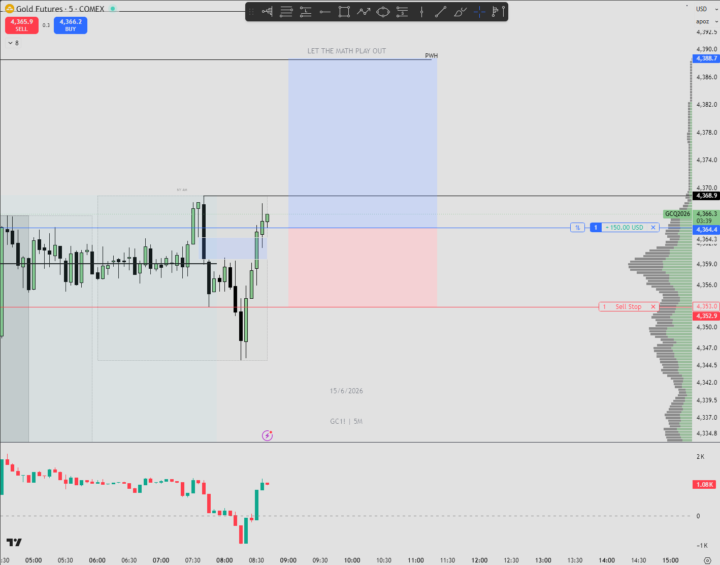Select the blue crosshair cursor tool
Image resolution: width=720 pixels, height=565 pixels.
click(x=479, y=12)
